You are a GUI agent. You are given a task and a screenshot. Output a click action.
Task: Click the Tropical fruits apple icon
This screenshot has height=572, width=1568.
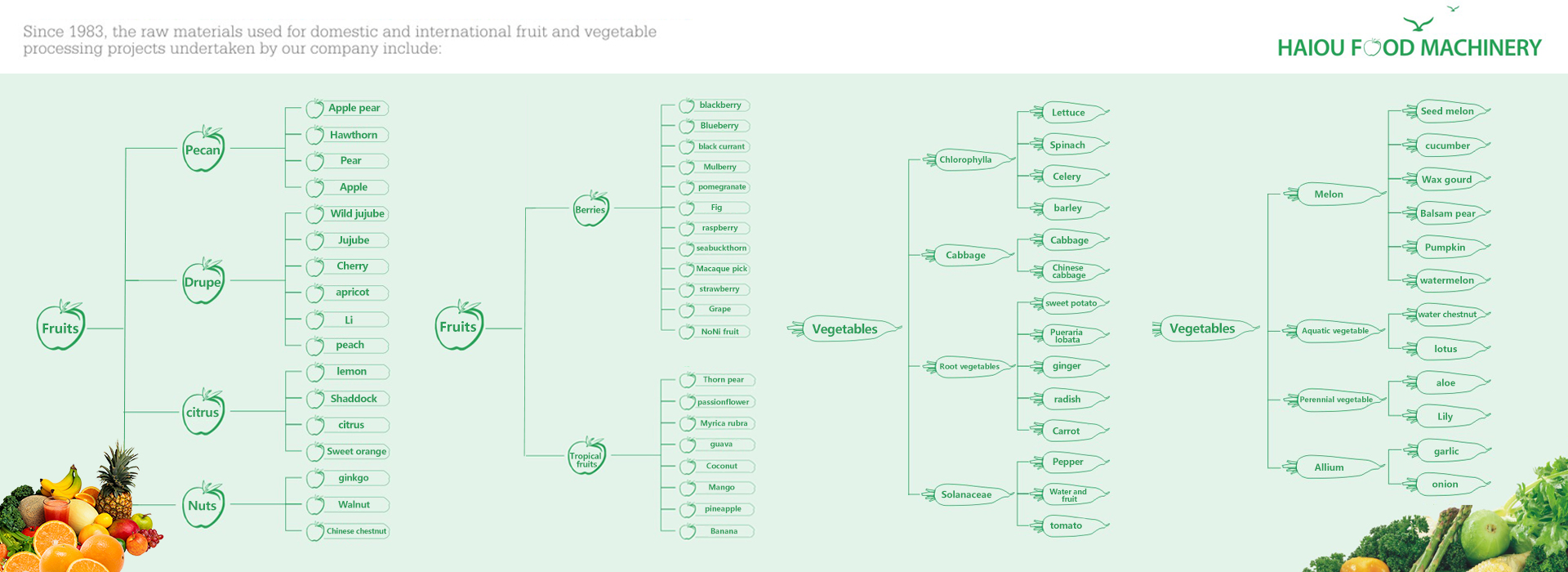coord(586,456)
